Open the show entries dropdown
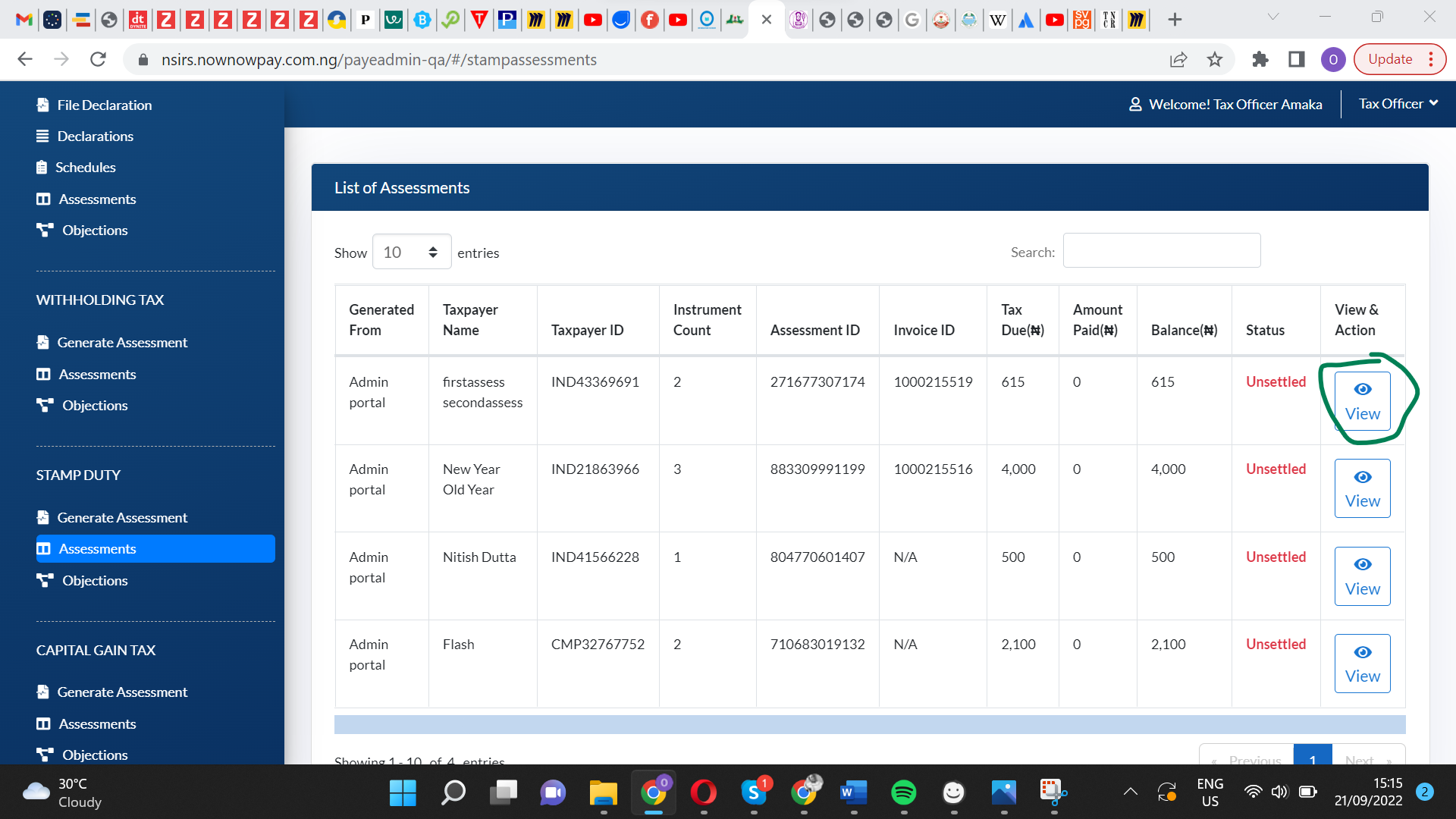Image resolution: width=1456 pixels, height=819 pixels. [x=411, y=252]
